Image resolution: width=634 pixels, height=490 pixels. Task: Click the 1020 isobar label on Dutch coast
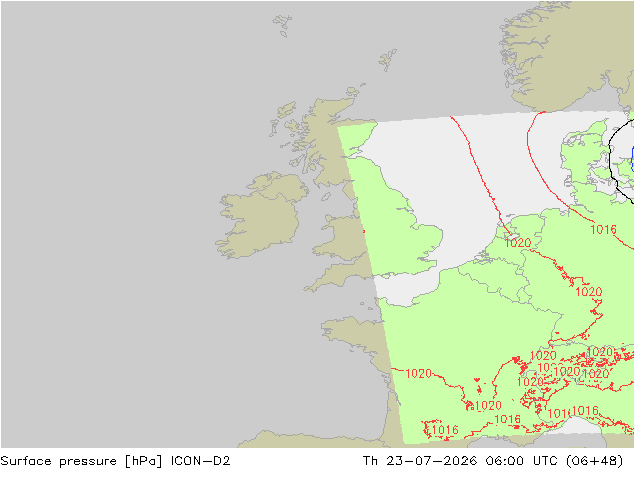coord(518,243)
